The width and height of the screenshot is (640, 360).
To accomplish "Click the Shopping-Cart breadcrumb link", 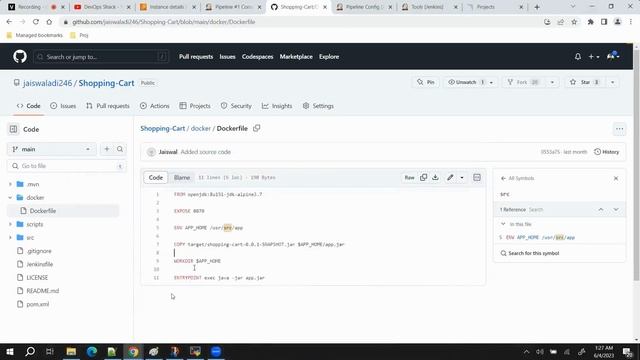I will pyautogui.click(x=162, y=128).
